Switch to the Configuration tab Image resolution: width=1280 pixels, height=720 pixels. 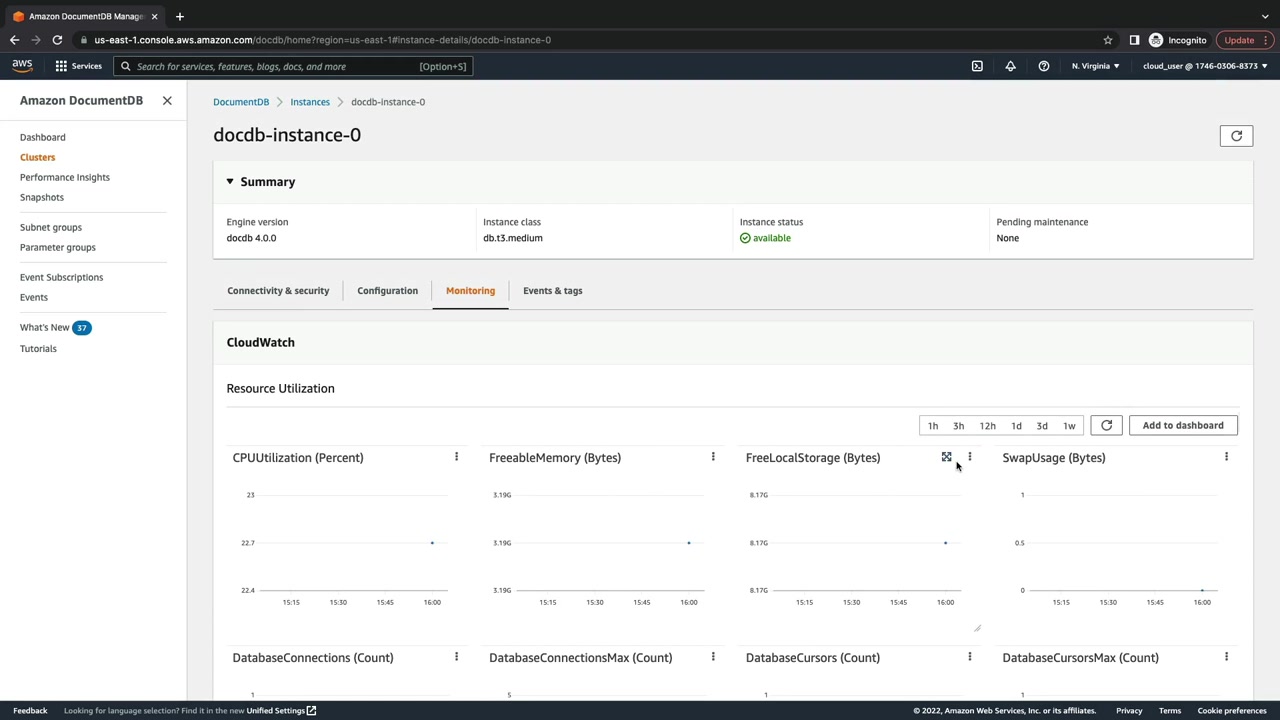pyautogui.click(x=387, y=291)
